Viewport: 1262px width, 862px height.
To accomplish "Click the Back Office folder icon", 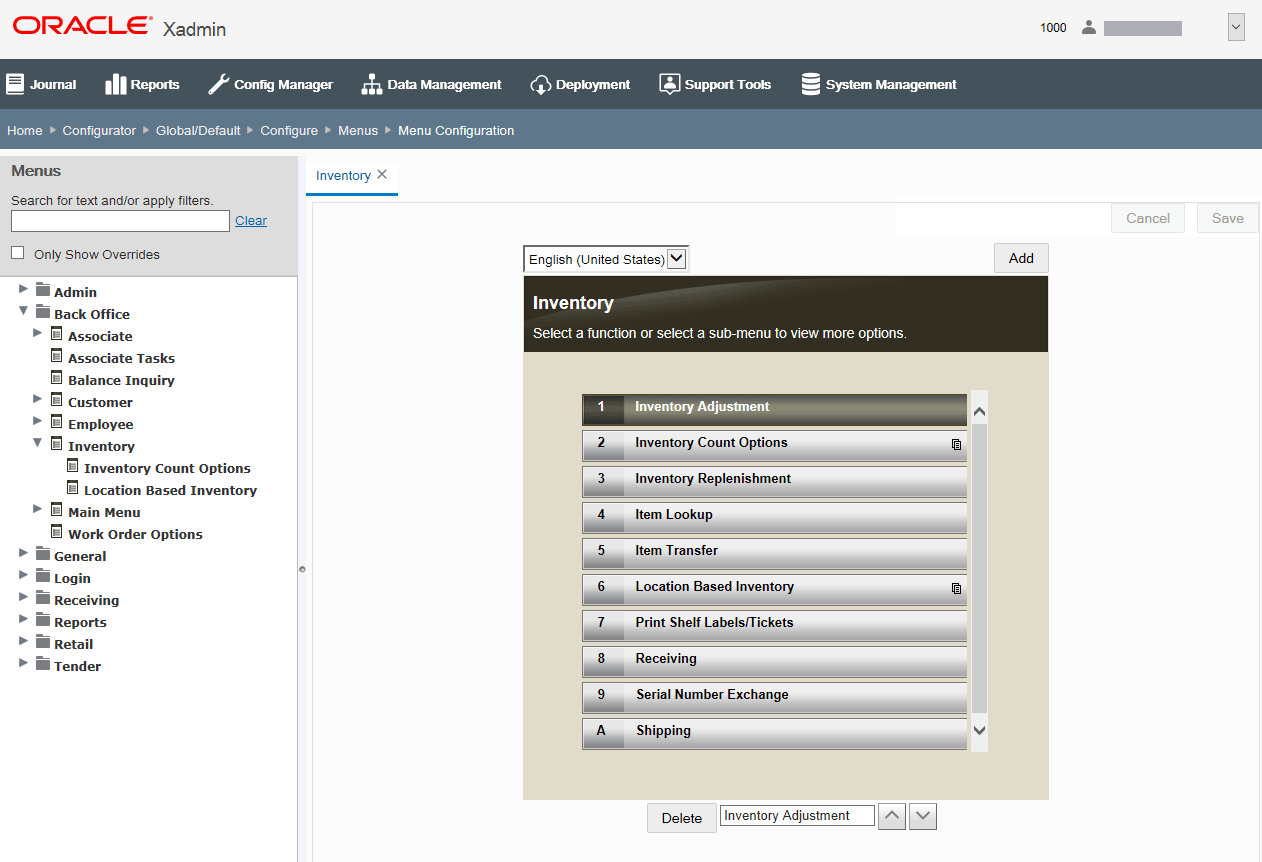I will (43, 313).
